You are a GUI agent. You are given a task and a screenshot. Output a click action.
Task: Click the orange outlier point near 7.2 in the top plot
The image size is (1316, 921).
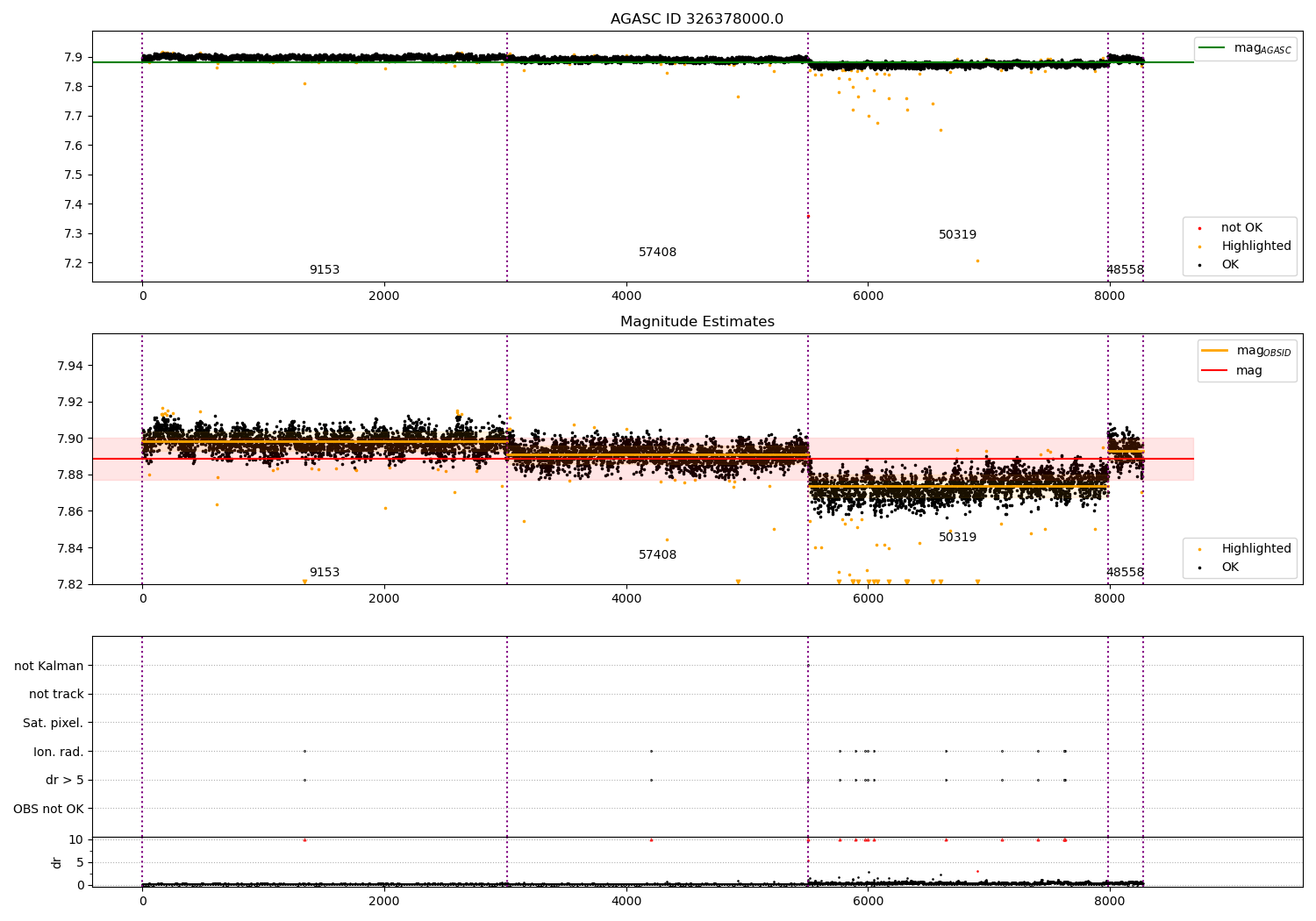tap(977, 261)
